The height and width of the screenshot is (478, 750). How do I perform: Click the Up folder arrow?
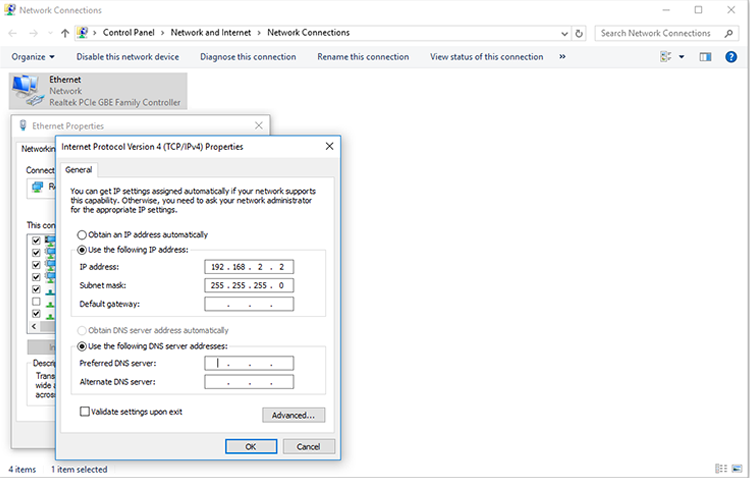click(65, 33)
